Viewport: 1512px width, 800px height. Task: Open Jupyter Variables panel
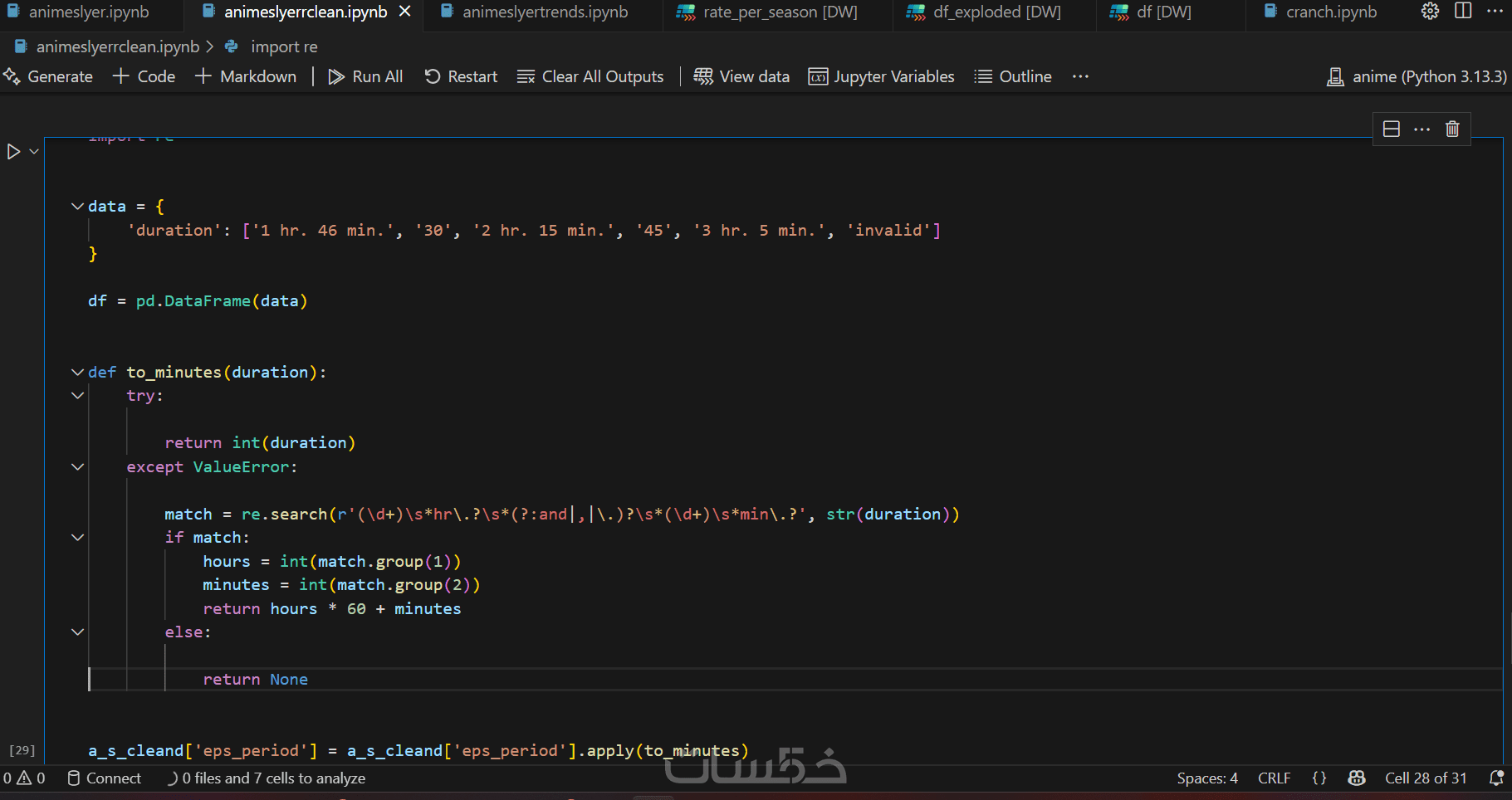tap(882, 76)
